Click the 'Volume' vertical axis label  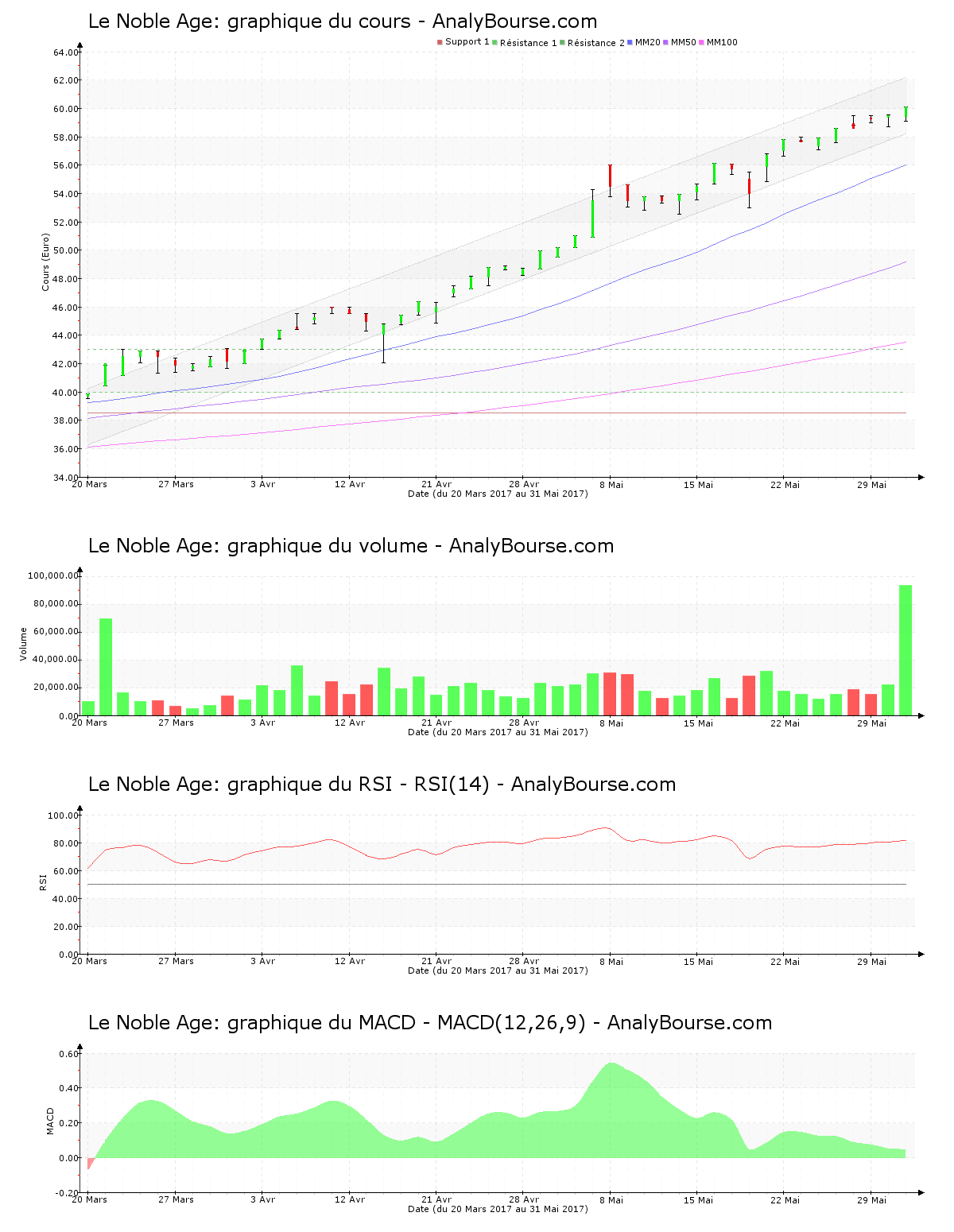pyautogui.click(x=23, y=644)
